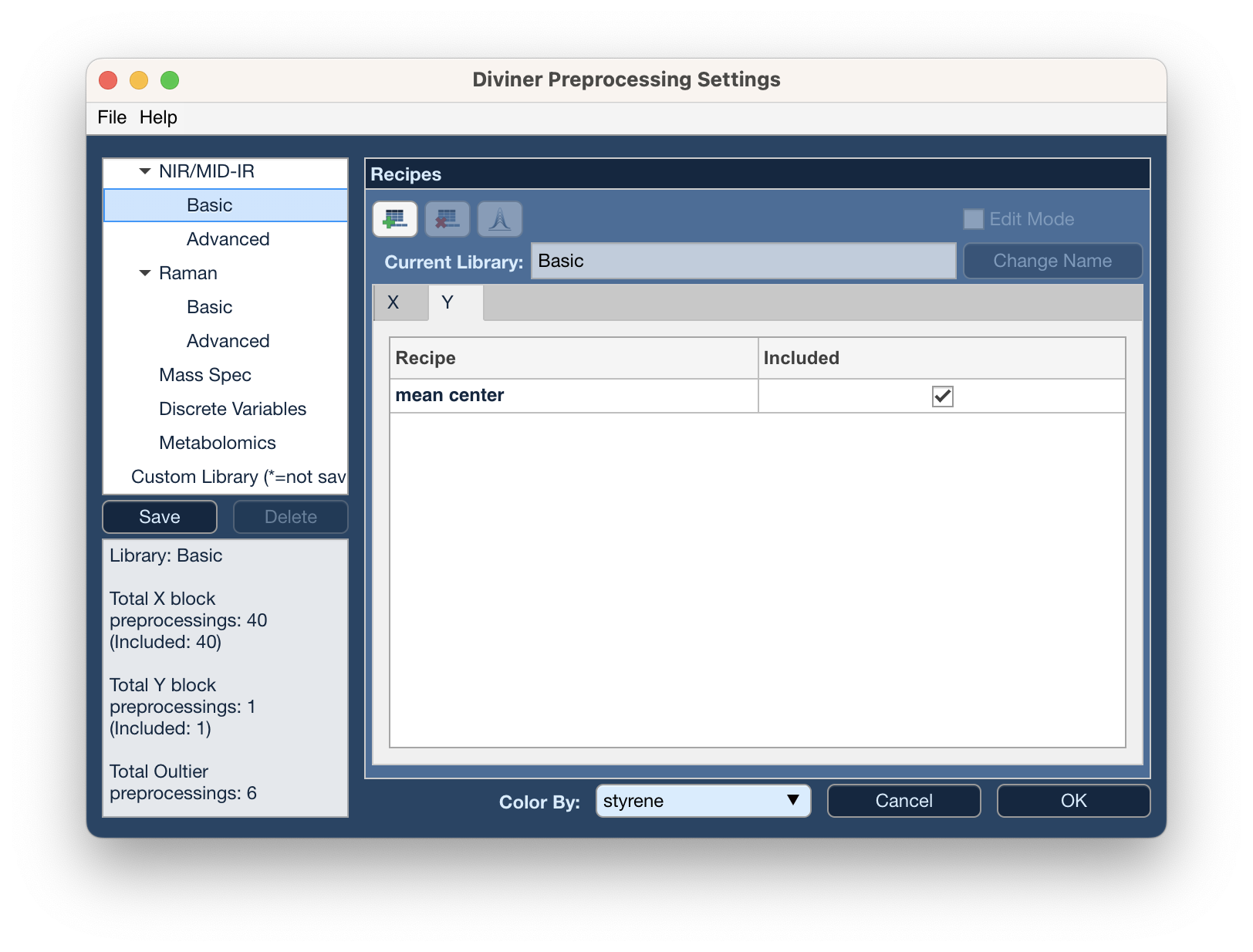Toggle the Edit Mode checkbox
The image size is (1253, 952).
coord(974,219)
